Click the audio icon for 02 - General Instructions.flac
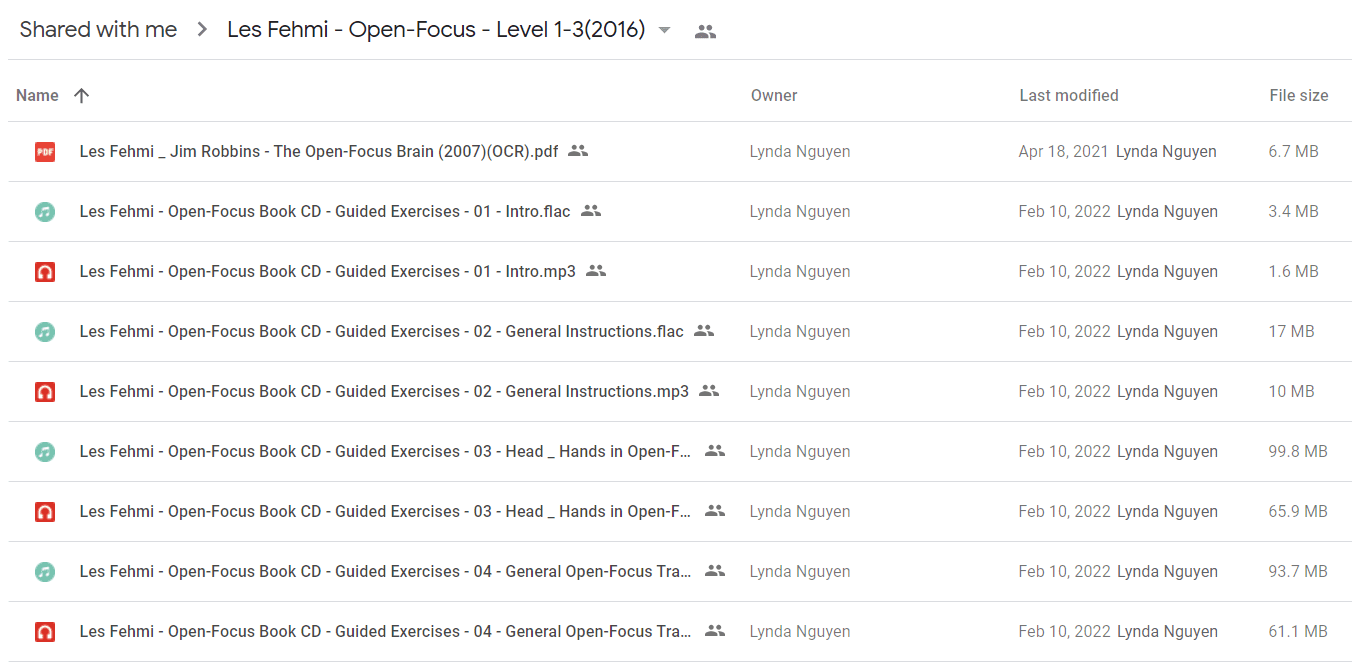Image resolution: width=1352 pixels, height=662 pixels. click(45, 332)
